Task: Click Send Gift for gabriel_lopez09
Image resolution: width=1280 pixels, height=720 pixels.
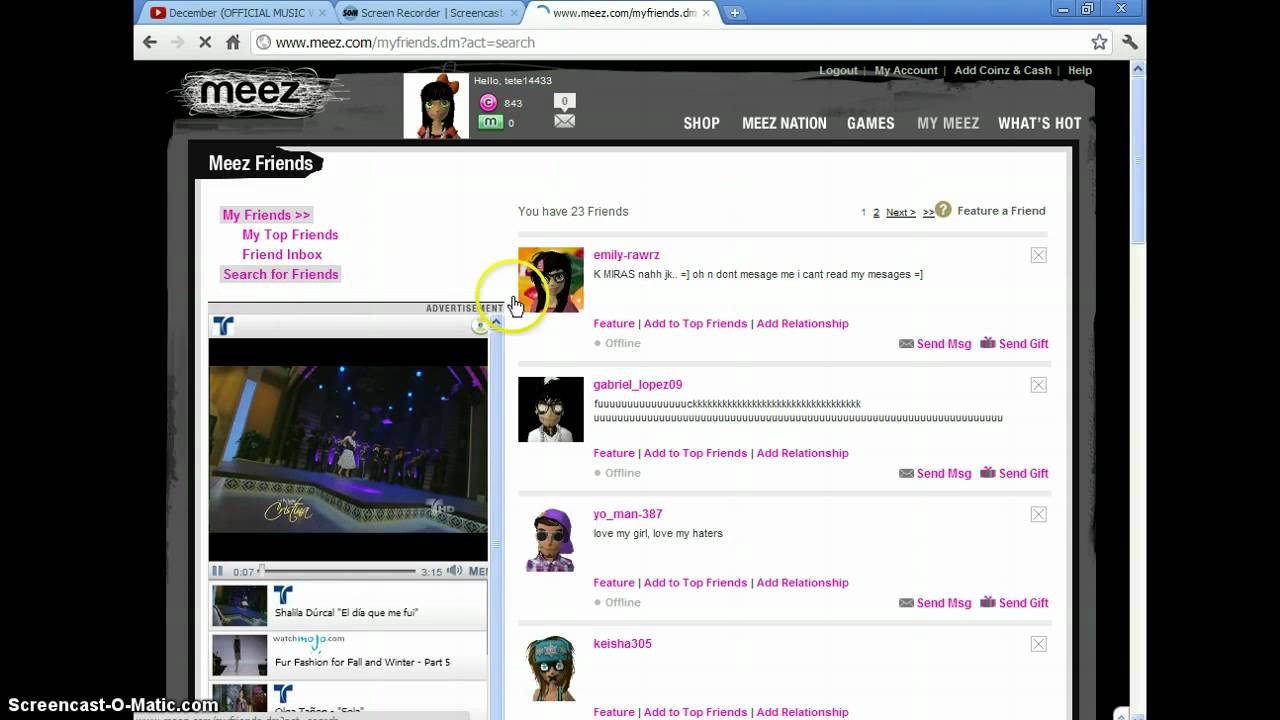Action: 1014,473
